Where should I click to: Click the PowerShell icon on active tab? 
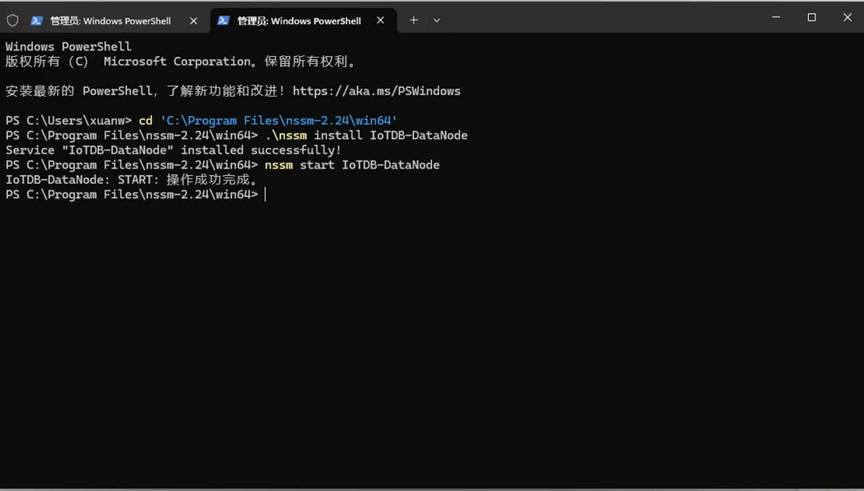tap(223, 20)
